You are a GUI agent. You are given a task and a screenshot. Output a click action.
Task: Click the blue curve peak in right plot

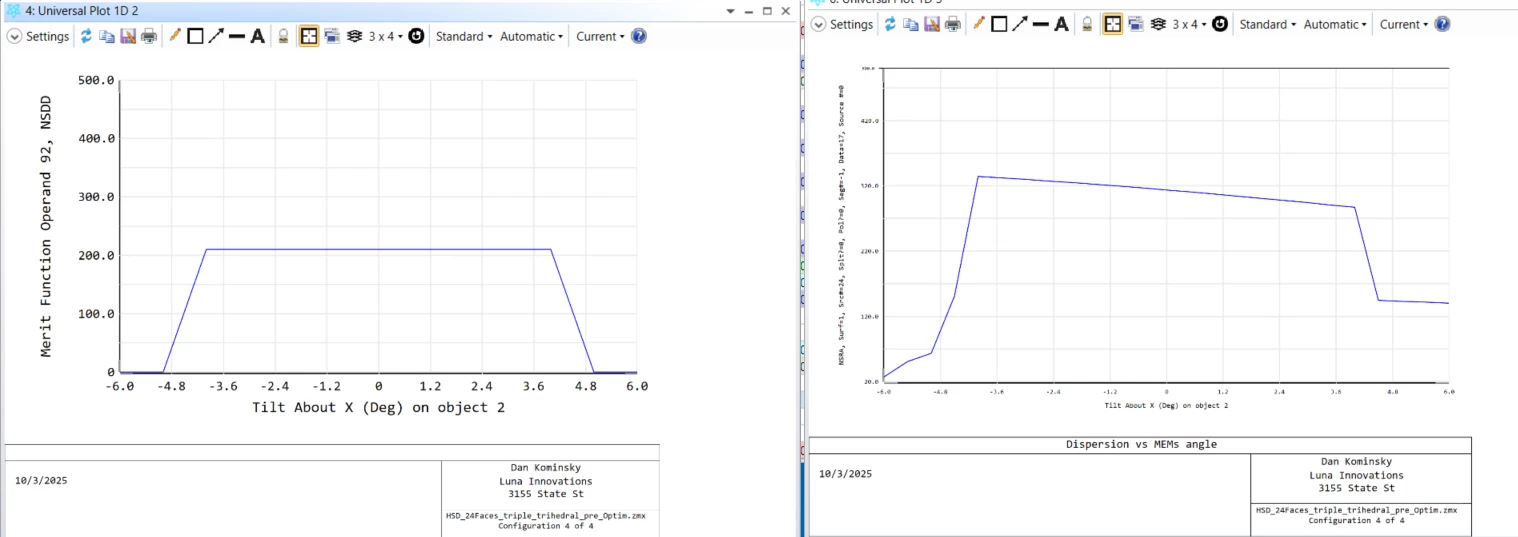978,176
